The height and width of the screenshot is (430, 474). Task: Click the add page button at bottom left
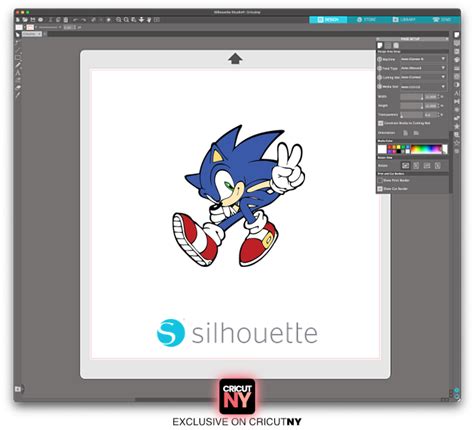pos(18,389)
